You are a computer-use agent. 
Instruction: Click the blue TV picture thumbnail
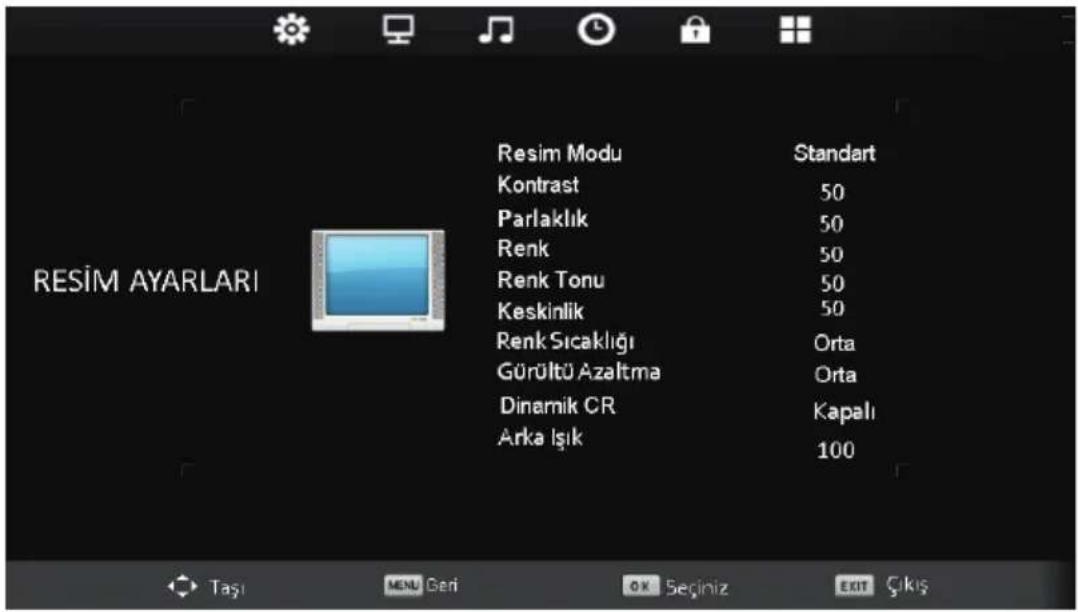point(377,280)
